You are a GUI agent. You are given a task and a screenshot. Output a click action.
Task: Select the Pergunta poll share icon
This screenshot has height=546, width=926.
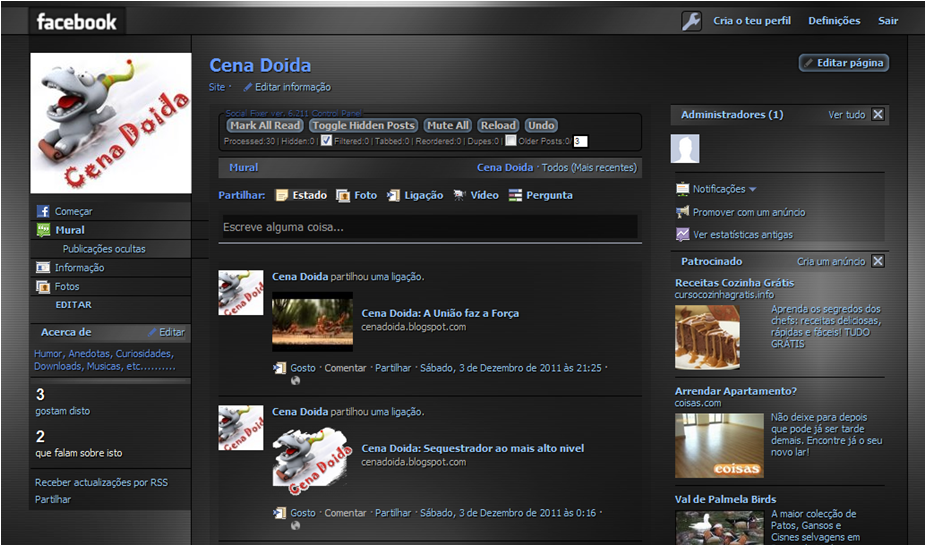click(x=516, y=195)
